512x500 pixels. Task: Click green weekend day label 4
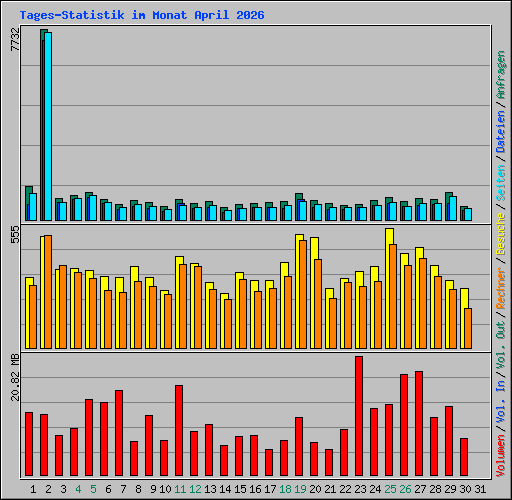78,489
